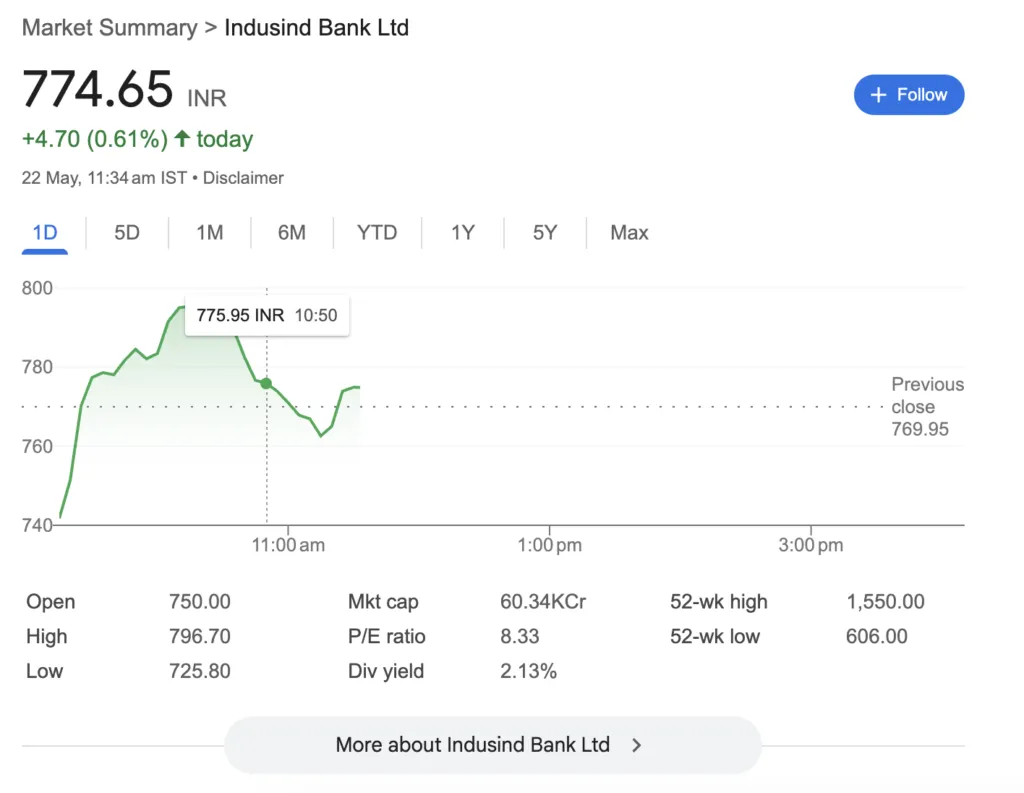Viewport: 1024px width, 793px height.
Task: Click the 780 y-axis label
Action: click(x=37, y=367)
